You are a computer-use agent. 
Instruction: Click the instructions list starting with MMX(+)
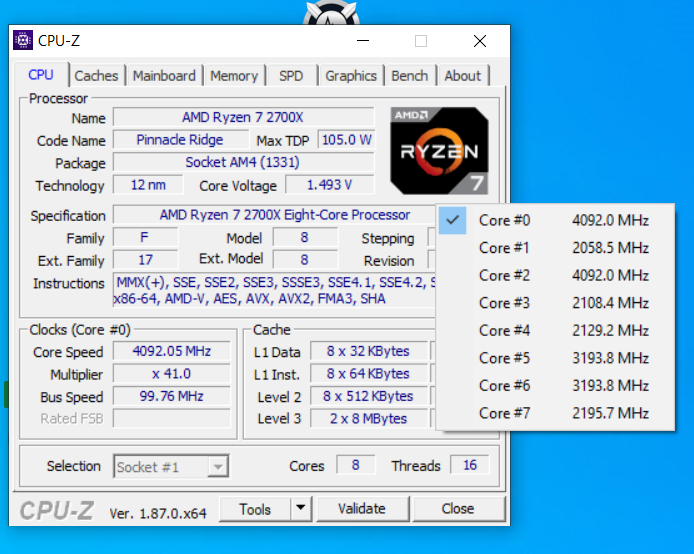pos(274,290)
